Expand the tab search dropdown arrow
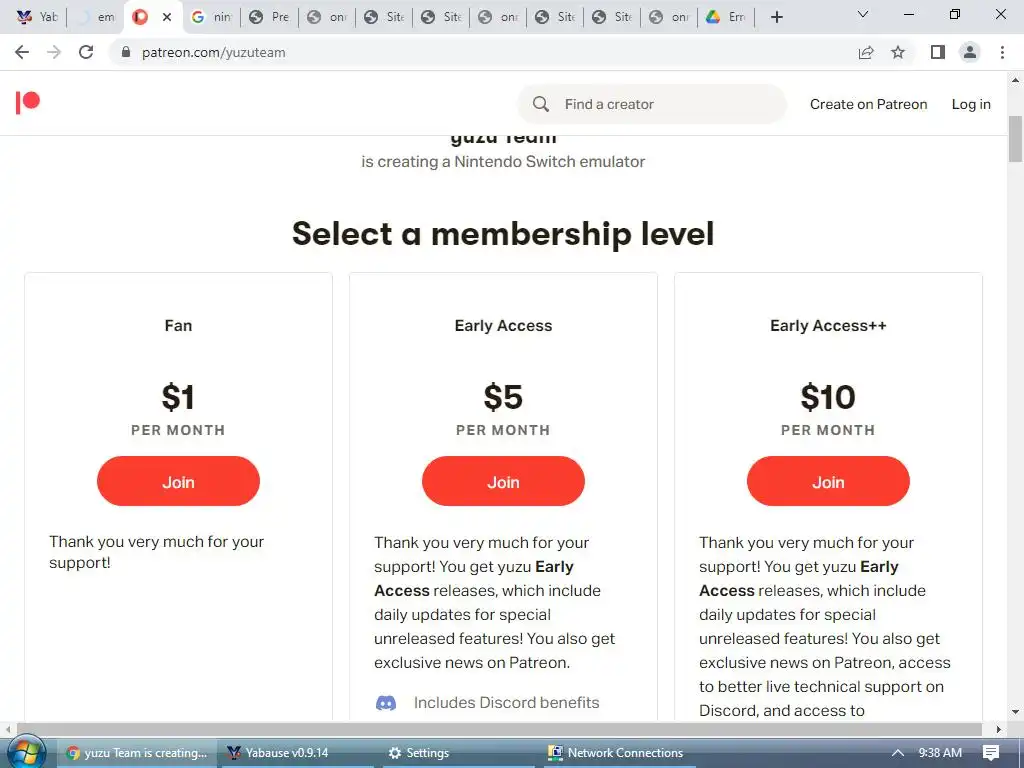The image size is (1024, 768). (x=863, y=15)
